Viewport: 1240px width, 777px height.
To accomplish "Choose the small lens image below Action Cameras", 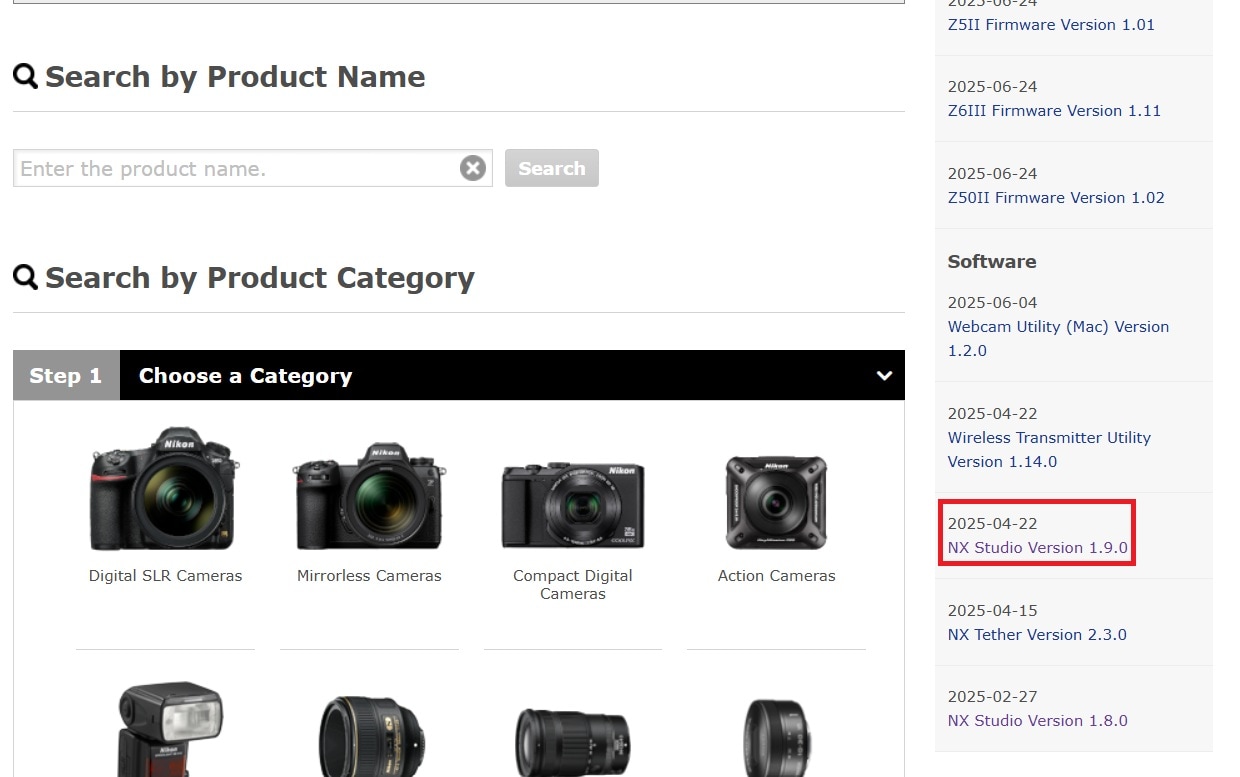I will 776,738.
